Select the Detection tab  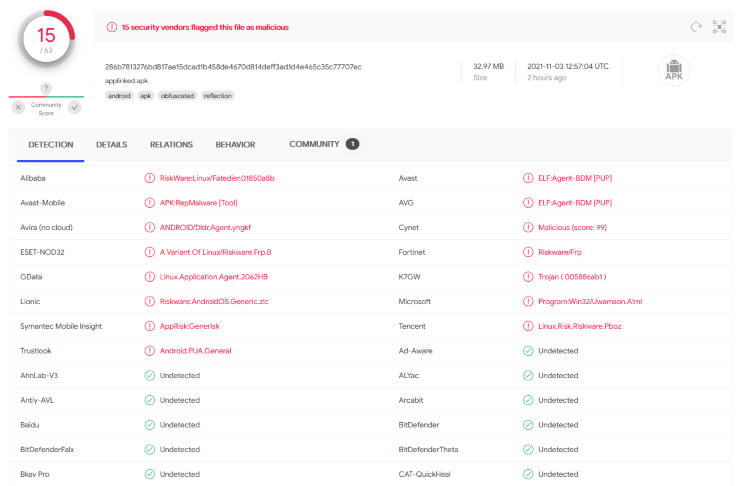[x=50, y=145]
